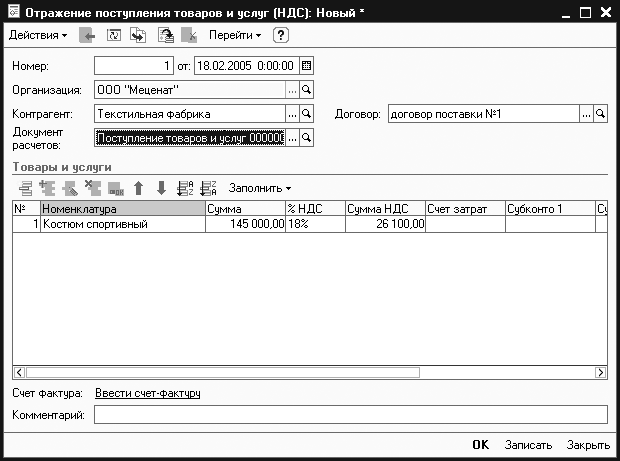Click the copy row icon in table toolbar
The width and height of the screenshot is (620, 461).
(47, 188)
